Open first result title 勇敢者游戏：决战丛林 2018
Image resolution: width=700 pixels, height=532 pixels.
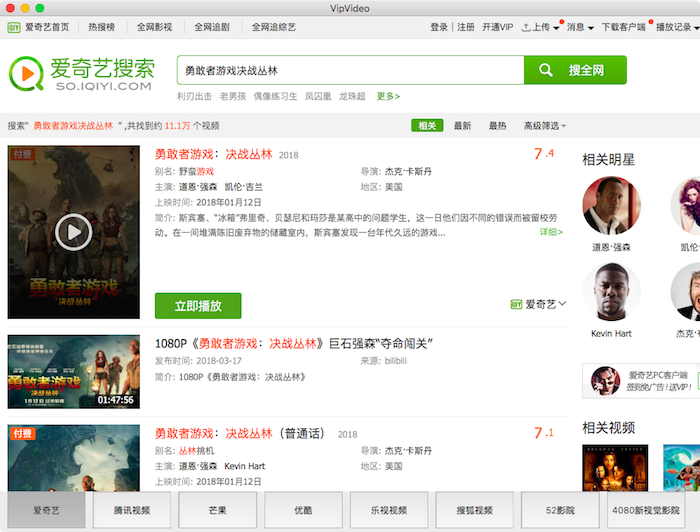[213, 154]
